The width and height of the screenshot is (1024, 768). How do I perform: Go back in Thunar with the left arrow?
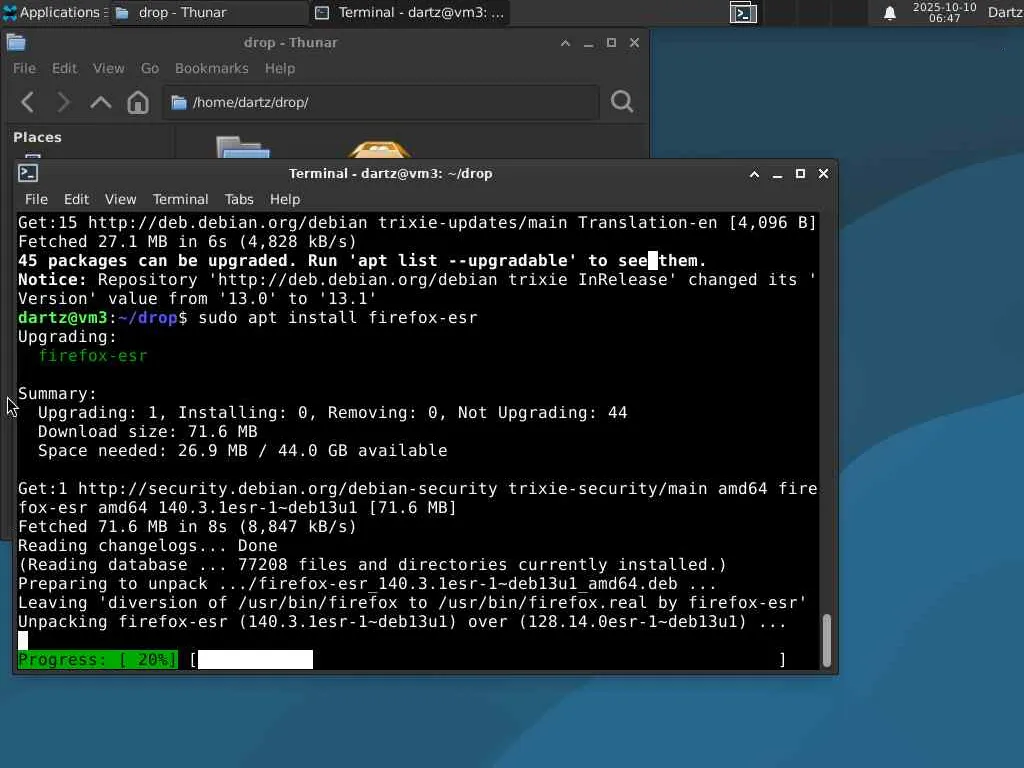pos(27,102)
